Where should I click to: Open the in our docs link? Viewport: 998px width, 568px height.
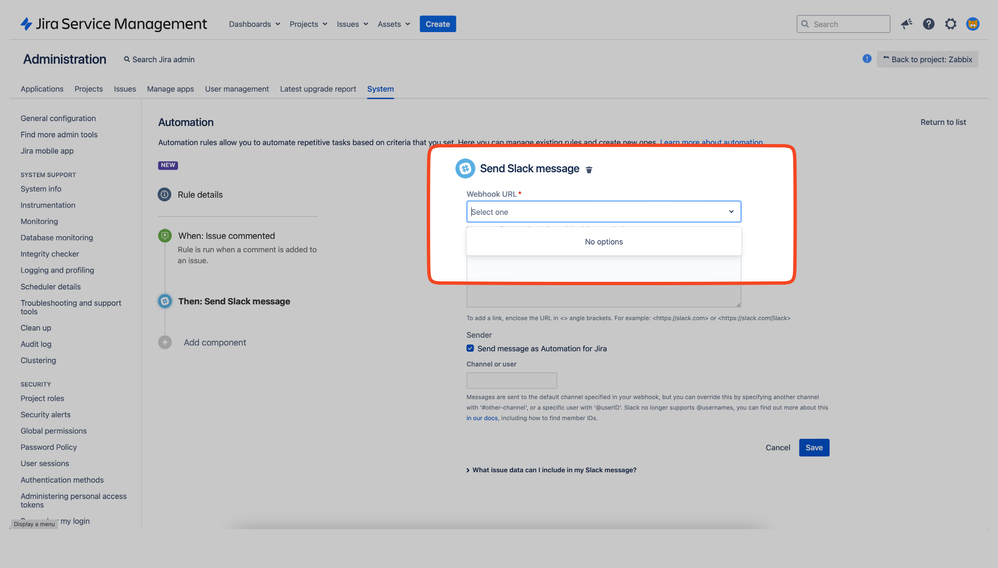(482, 418)
